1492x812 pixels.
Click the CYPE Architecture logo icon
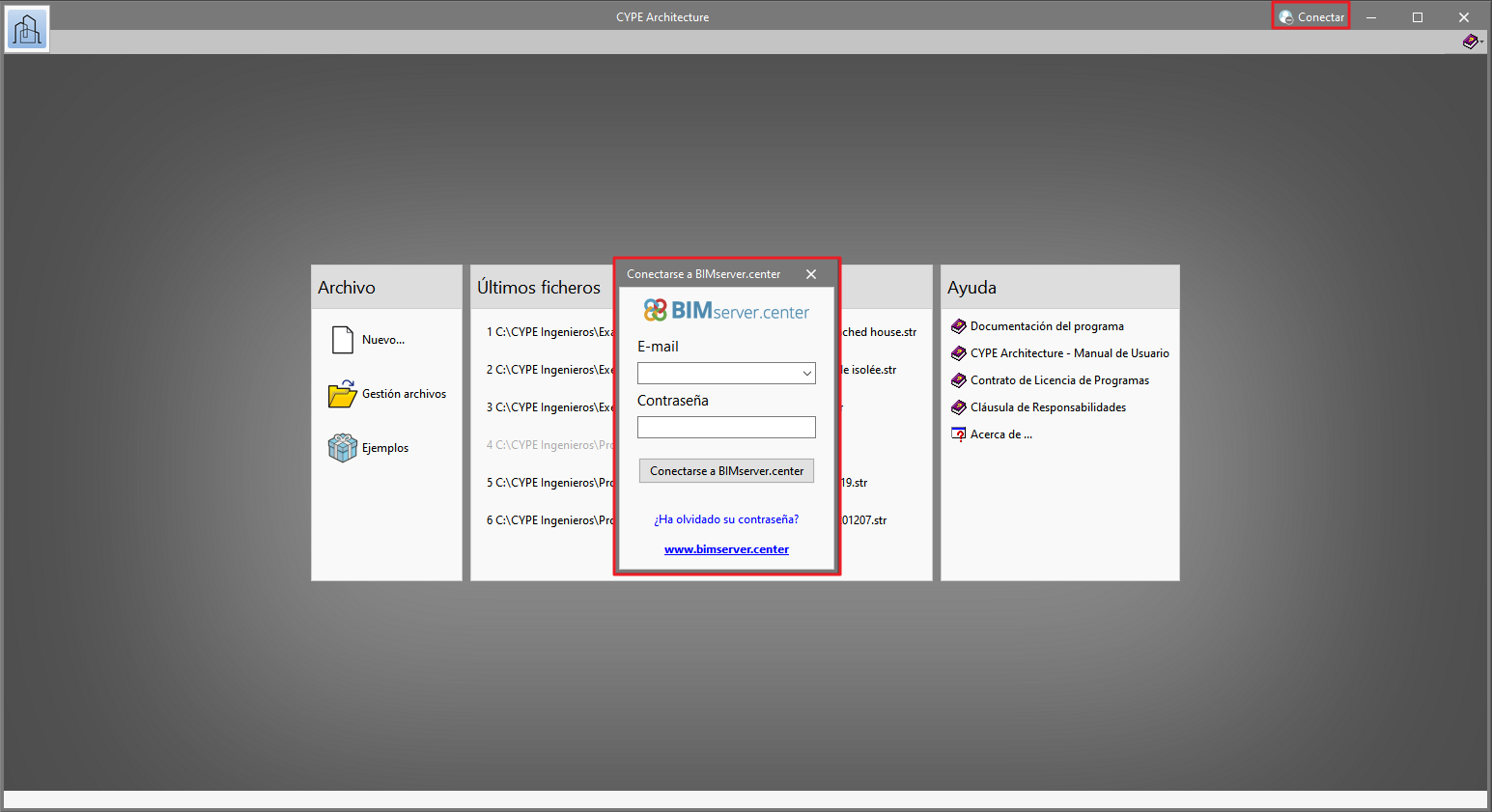click(x=26, y=29)
